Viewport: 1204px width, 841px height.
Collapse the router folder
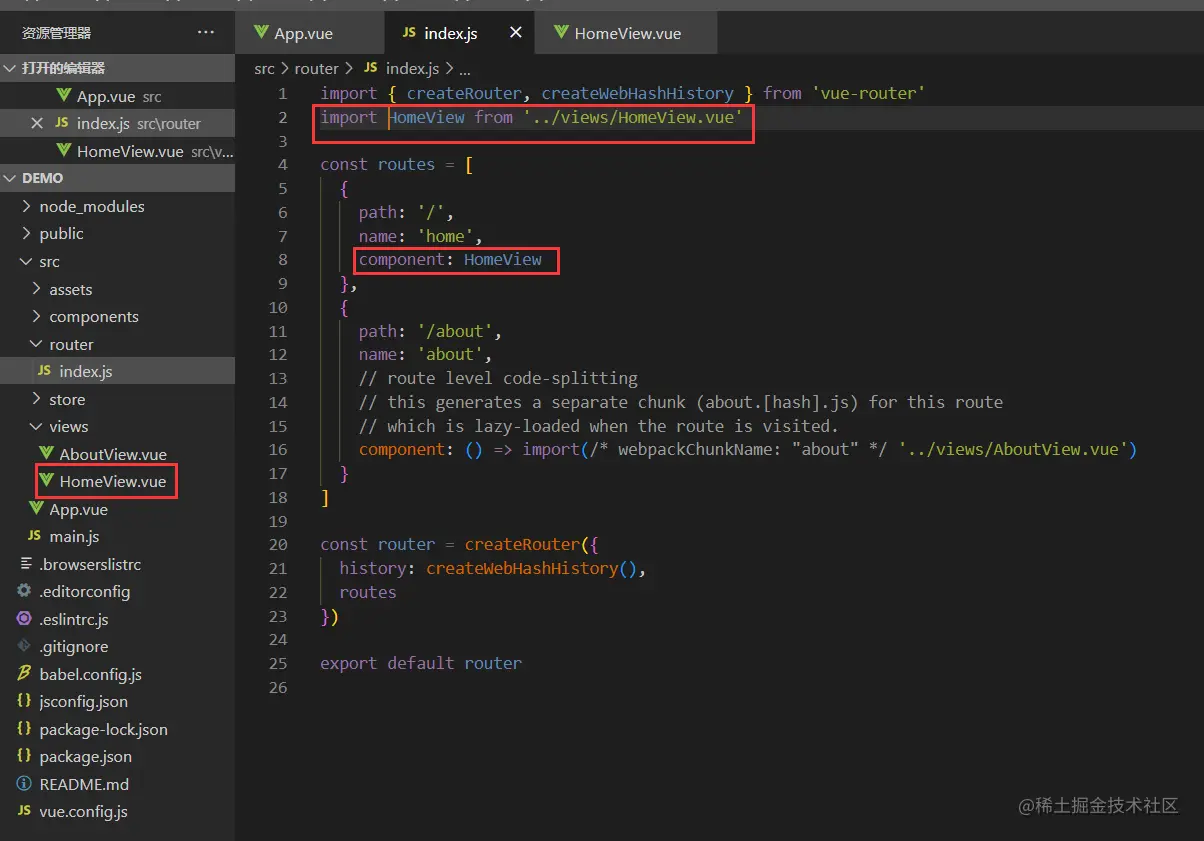[36, 344]
